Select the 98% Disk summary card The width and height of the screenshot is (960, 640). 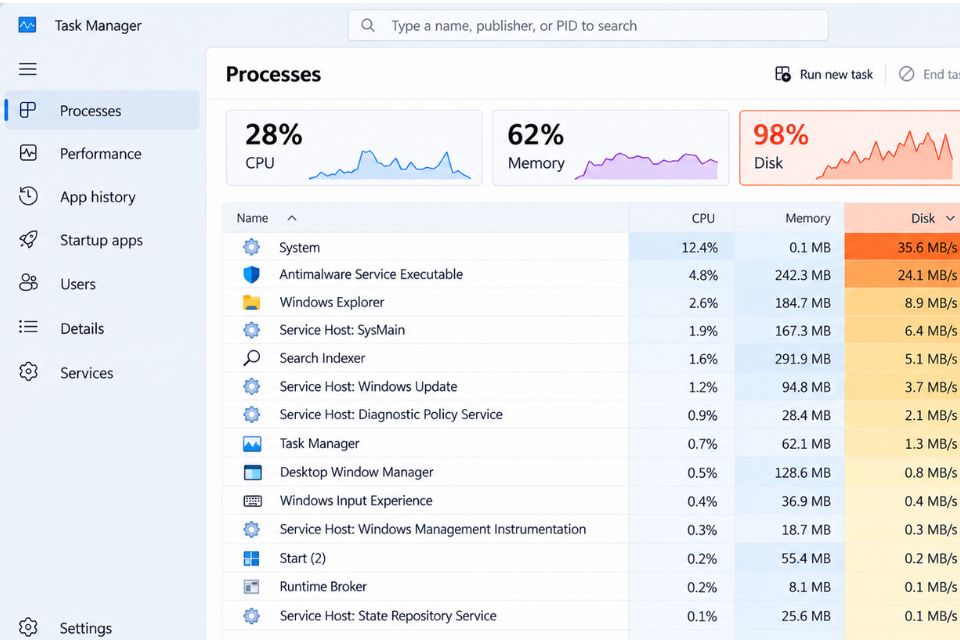(850, 148)
